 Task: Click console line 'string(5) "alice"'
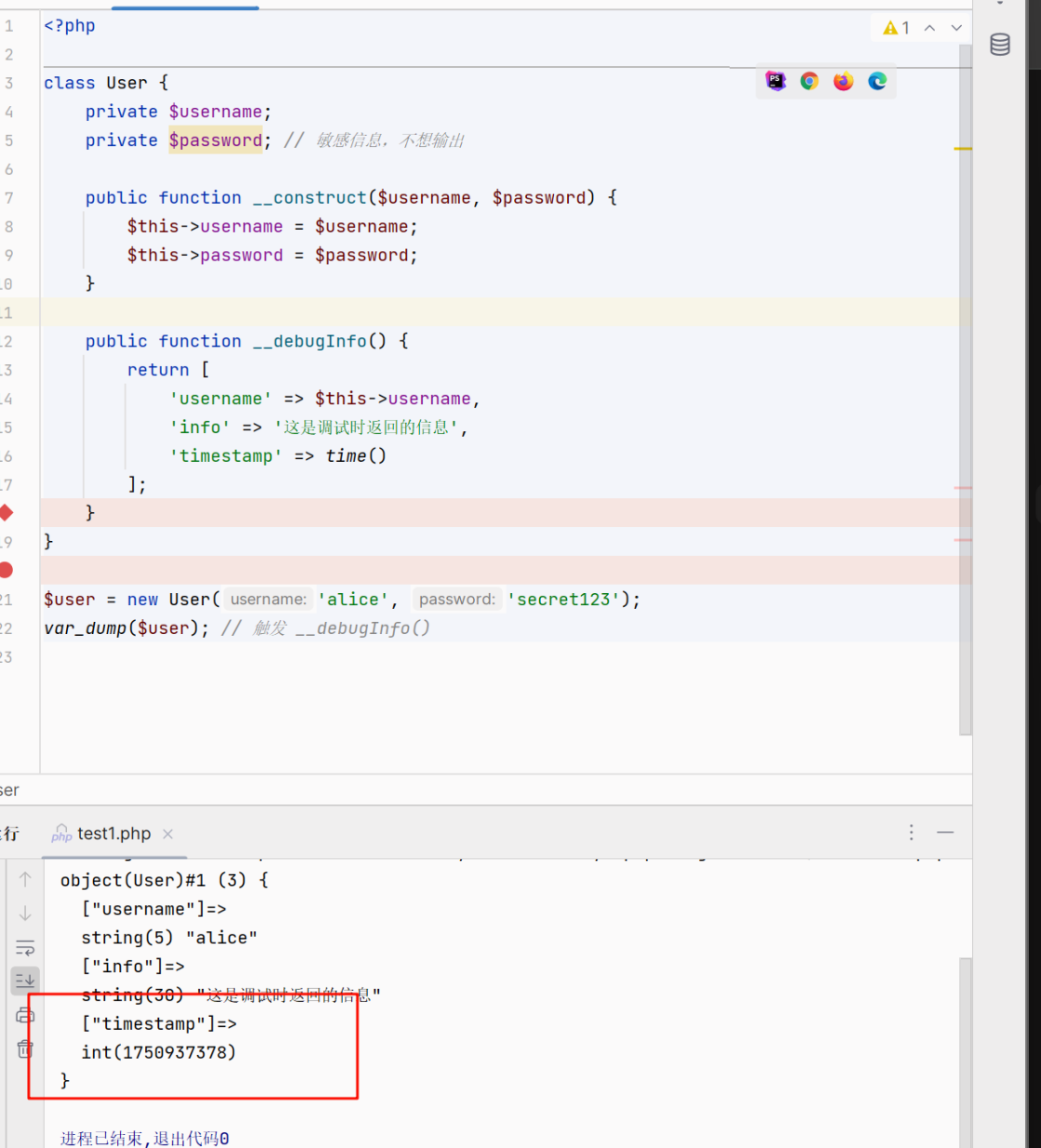(x=169, y=938)
